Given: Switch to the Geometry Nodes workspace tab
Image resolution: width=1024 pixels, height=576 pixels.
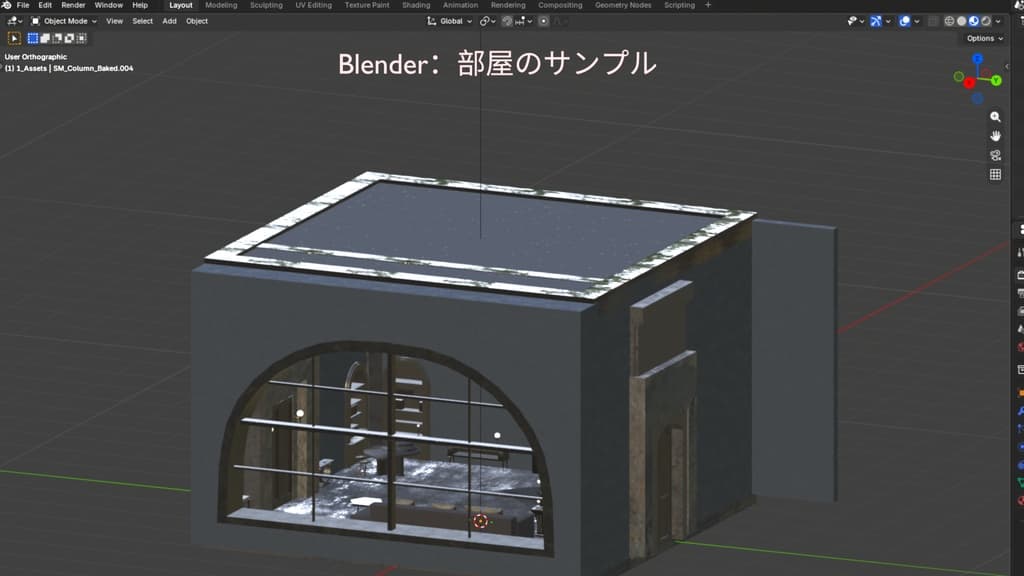Looking at the screenshot, I should [x=623, y=5].
